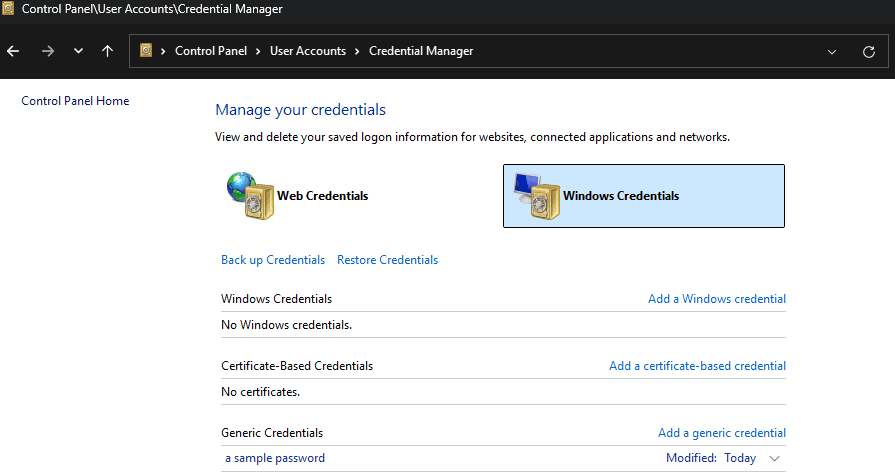Viewport: 895px width, 475px height.
Task: Select the Web Credentials tab label
Action: (322, 196)
